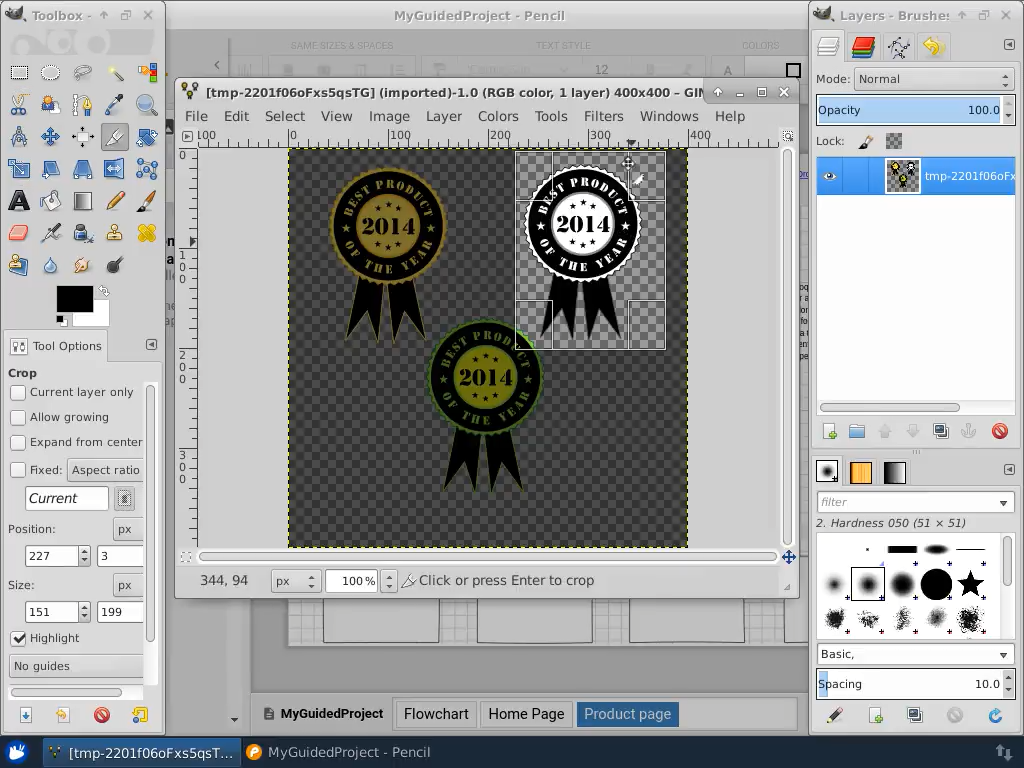Uncheck the Highlight checkbox
Screen dimensions: 1024x768
coord(18,638)
